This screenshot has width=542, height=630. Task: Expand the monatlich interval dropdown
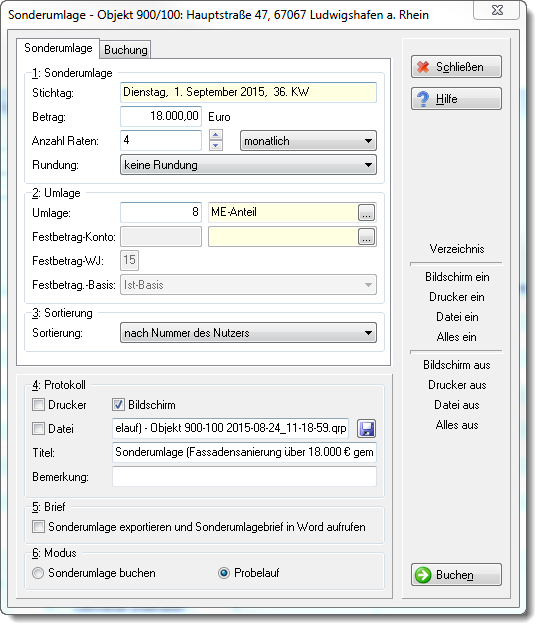coord(308,141)
